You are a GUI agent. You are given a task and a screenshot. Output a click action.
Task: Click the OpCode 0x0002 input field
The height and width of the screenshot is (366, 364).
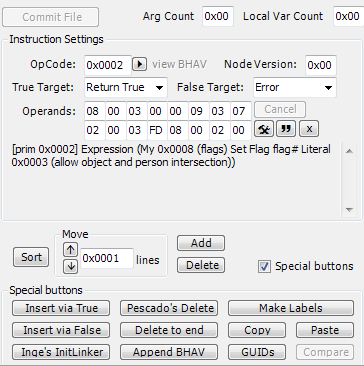[x=108, y=65]
